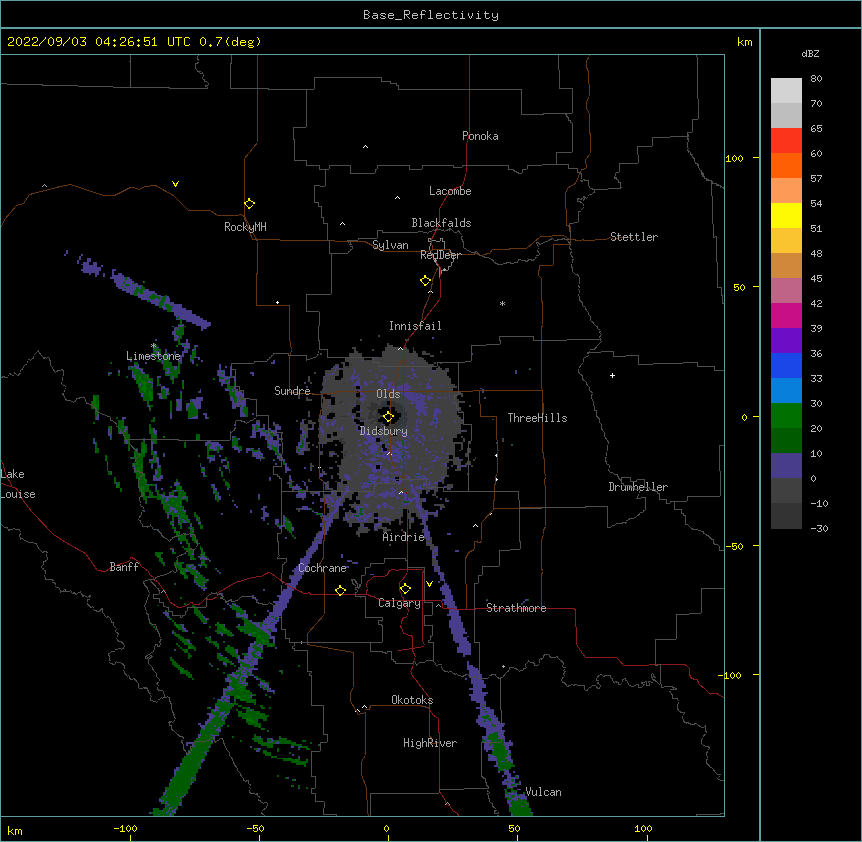Image resolution: width=862 pixels, height=842 pixels.
Task: Click the ThreeHills label
Action: coord(537,418)
